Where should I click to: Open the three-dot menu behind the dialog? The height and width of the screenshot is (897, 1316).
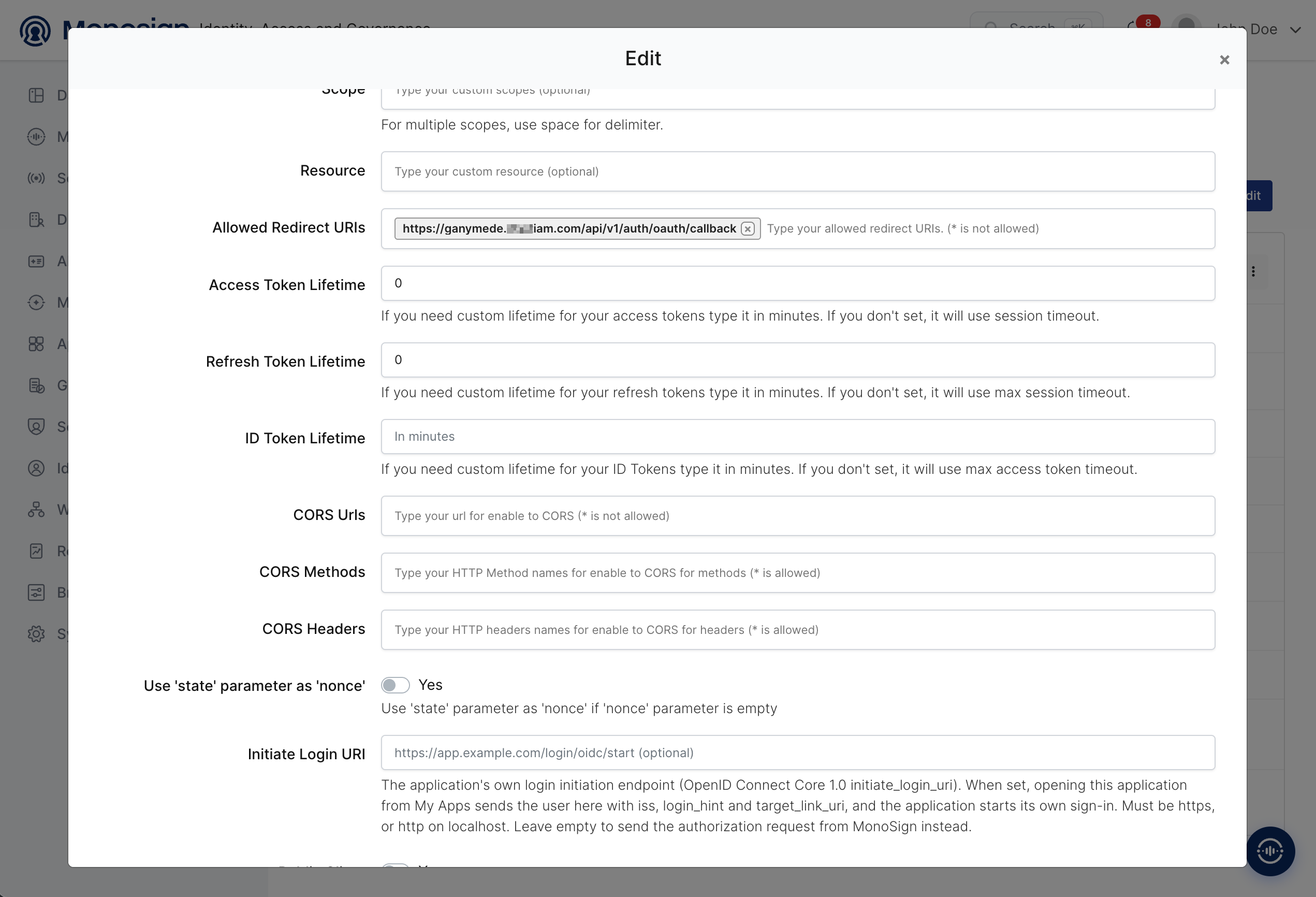(x=1253, y=271)
